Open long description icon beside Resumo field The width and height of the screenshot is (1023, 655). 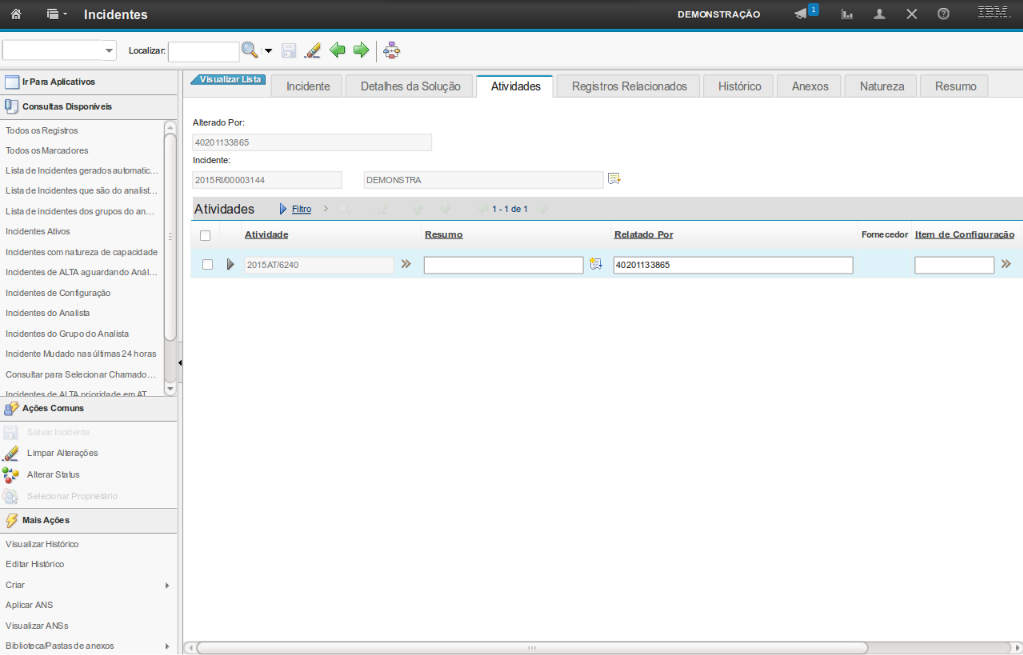[x=596, y=265]
